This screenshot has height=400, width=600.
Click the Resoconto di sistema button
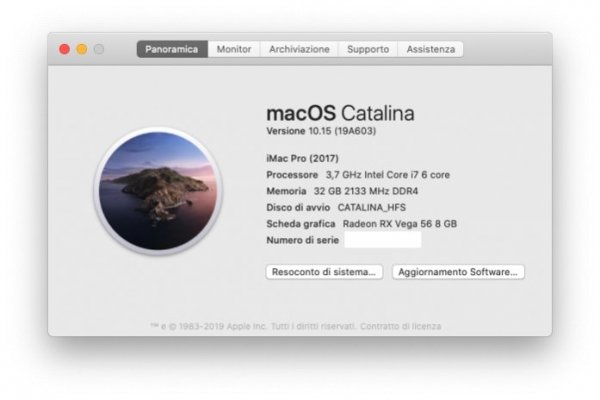click(x=324, y=272)
